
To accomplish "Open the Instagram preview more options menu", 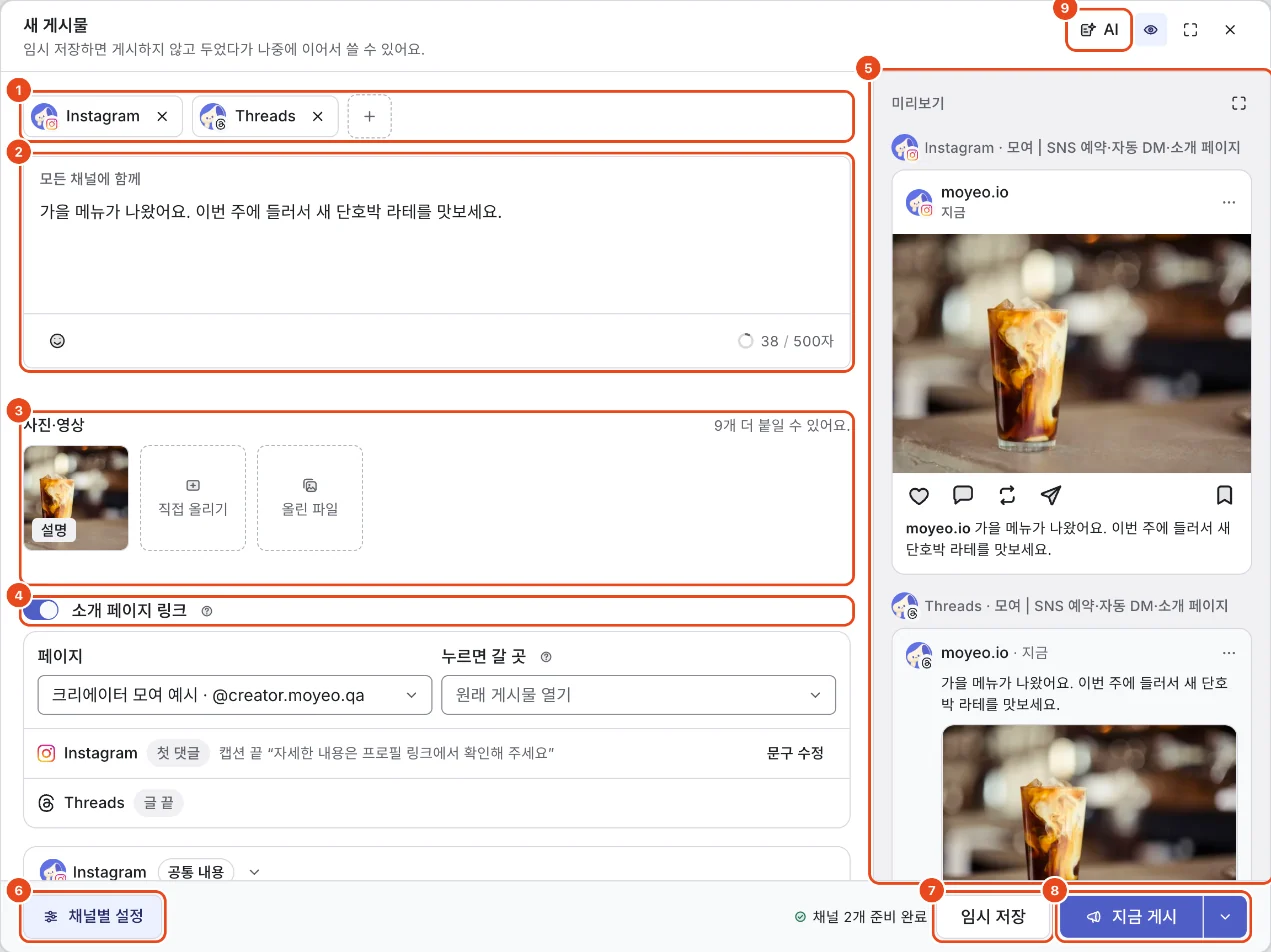I will pyautogui.click(x=1229, y=202).
